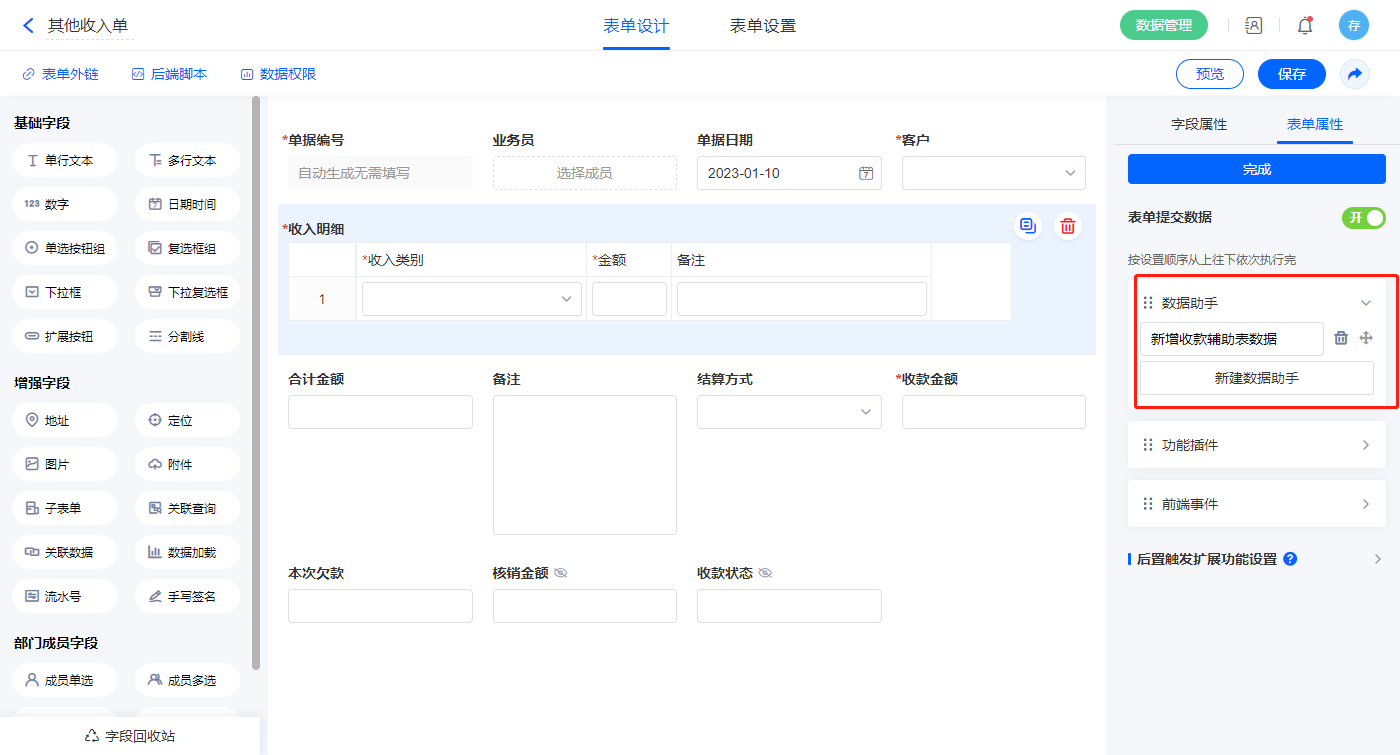The height and width of the screenshot is (755, 1400).
Task: Switch to the 表单设置 tab
Action: click(x=762, y=26)
